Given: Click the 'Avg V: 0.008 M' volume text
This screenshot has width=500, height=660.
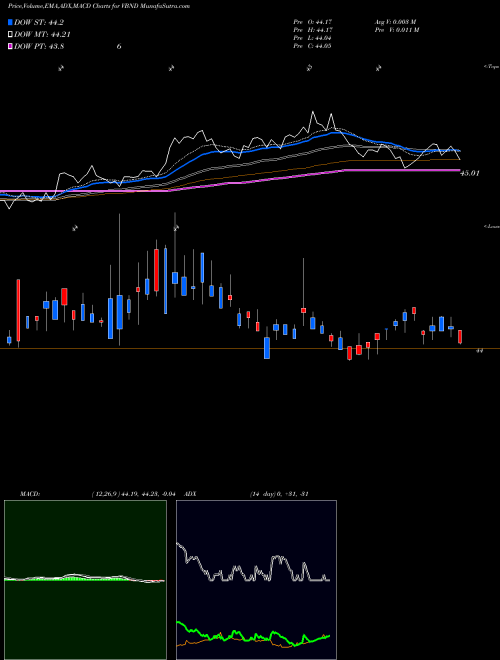Looking at the screenshot, I should click(x=395, y=21).
